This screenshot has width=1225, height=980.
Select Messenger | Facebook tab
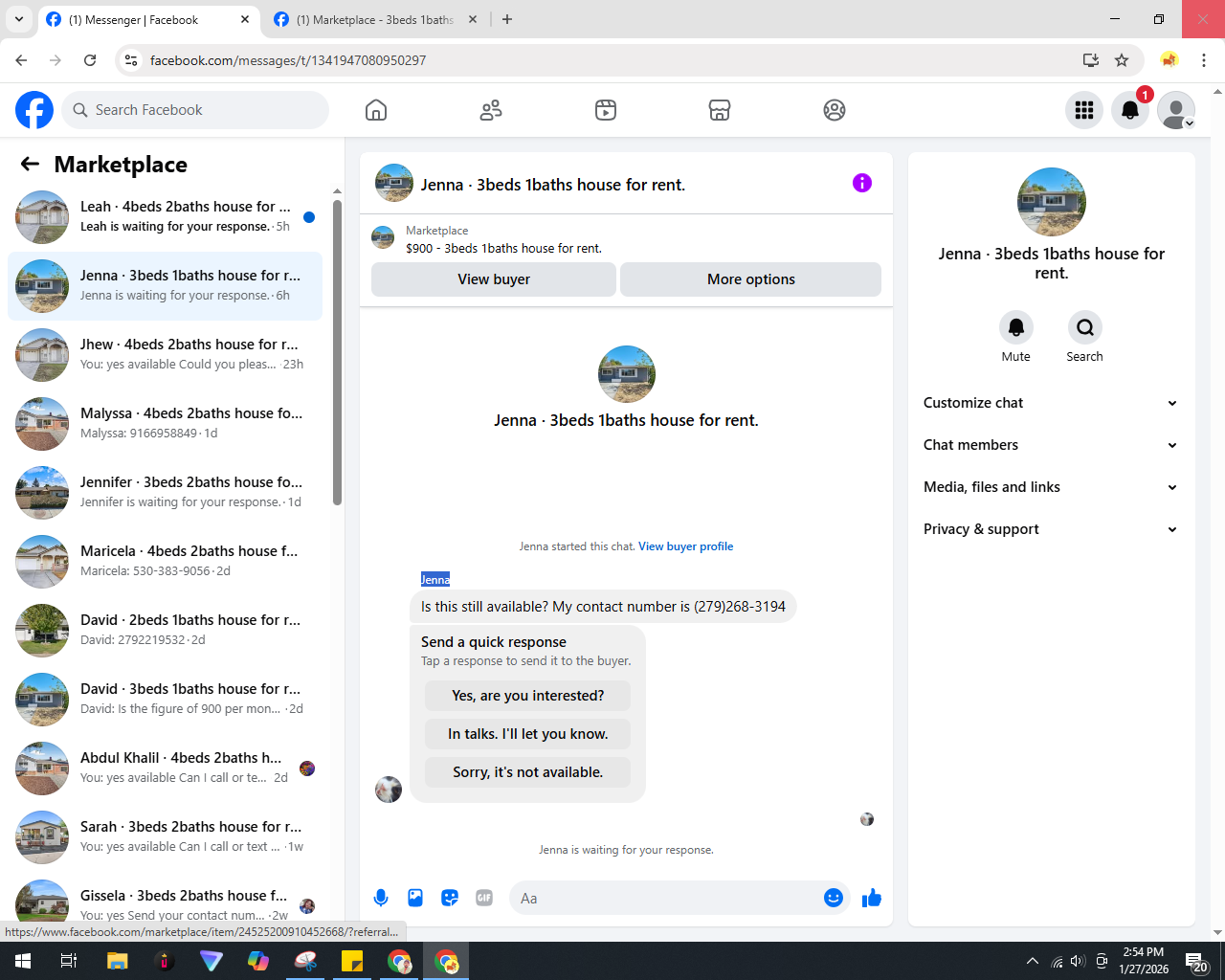pyautogui.click(x=148, y=19)
